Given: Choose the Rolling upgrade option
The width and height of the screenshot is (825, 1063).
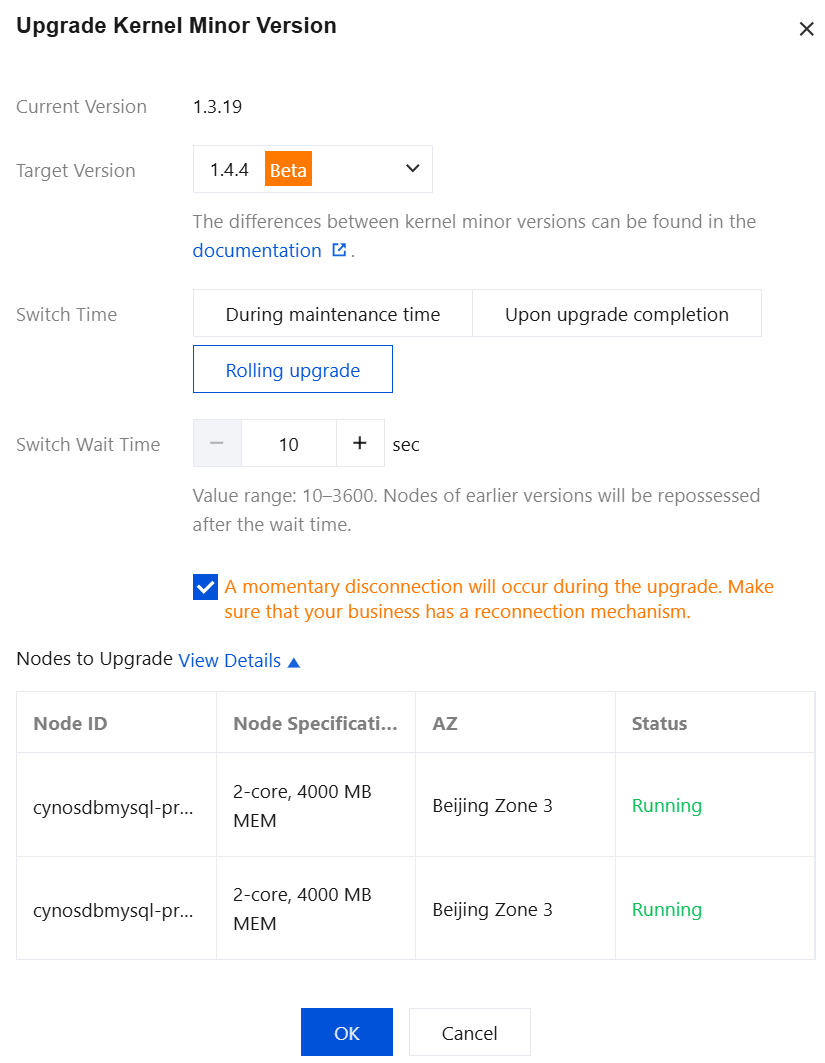Looking at the screenshot, I should pos(292,370).
